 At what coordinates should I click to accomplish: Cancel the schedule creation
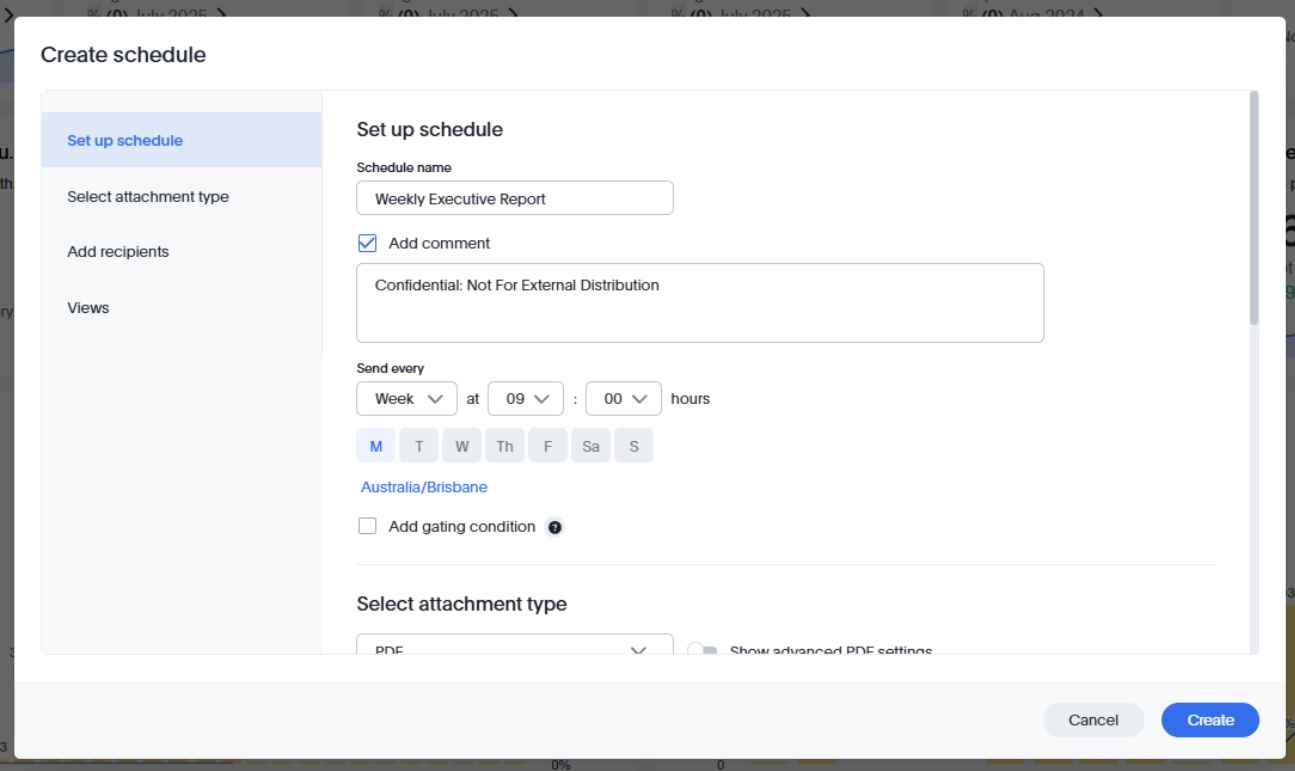click(x=1093, y=720)
